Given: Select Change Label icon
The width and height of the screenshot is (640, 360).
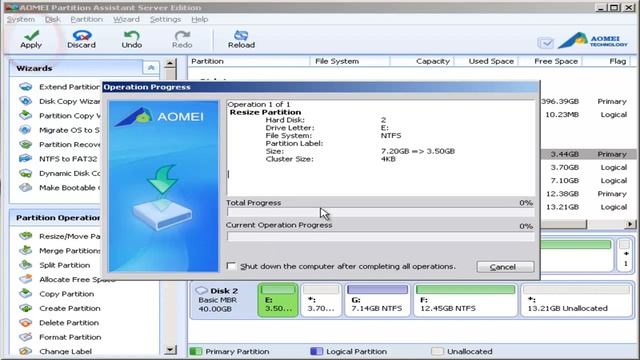Looking at the screenshot, I should coord(25,351).
